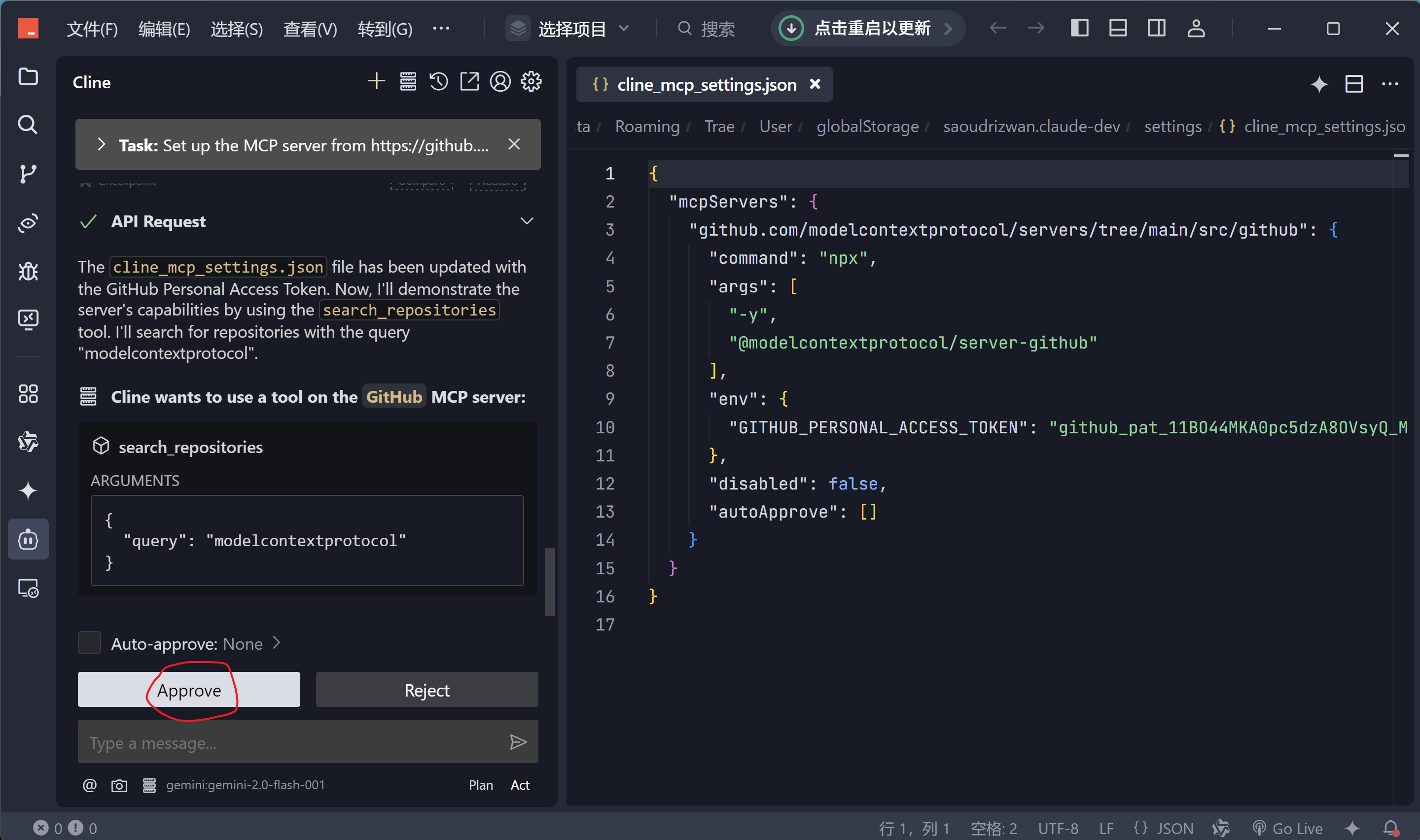Switch Cline to Plan mode
Screen dimensions: 1420x840
coord(481,785)
